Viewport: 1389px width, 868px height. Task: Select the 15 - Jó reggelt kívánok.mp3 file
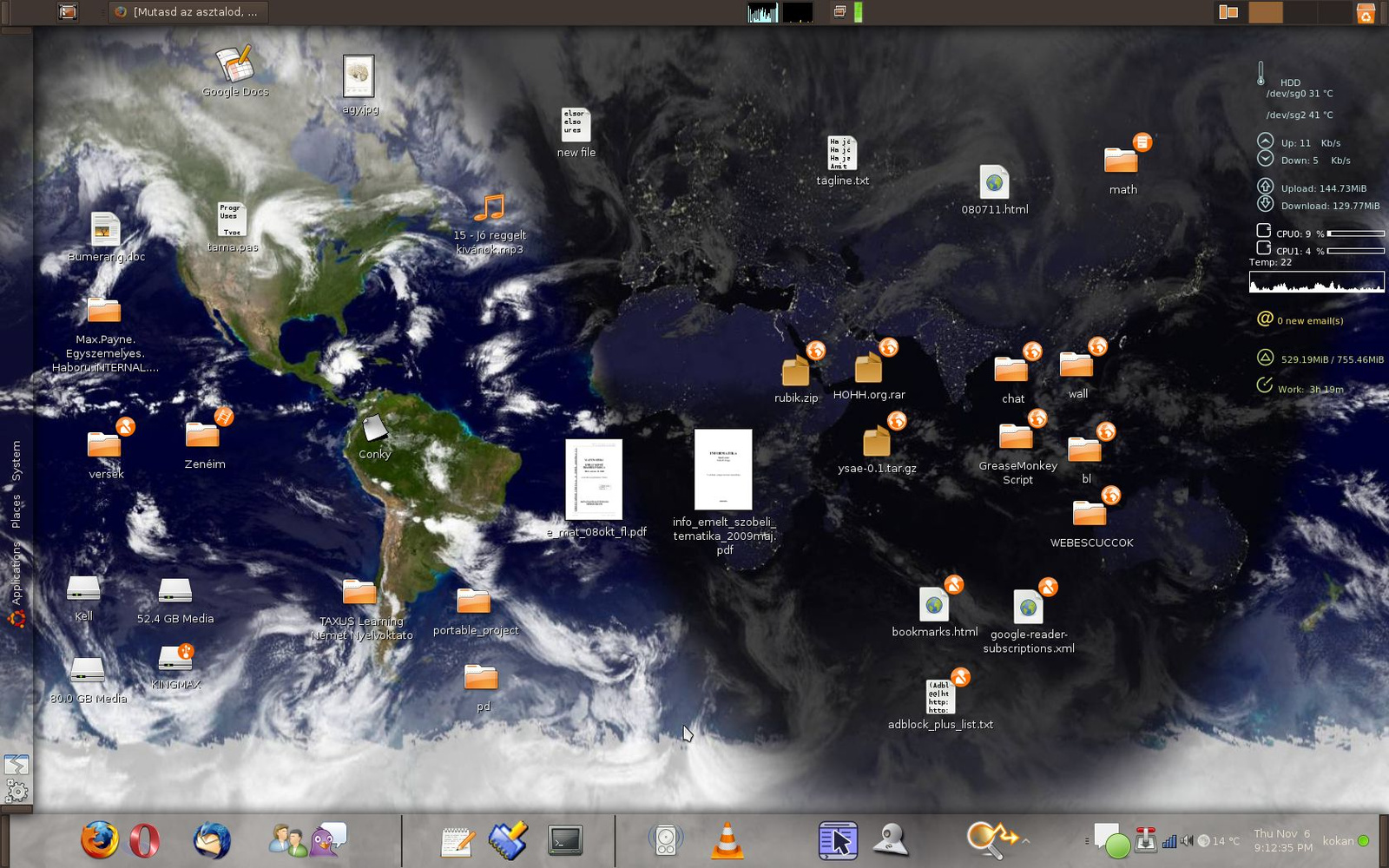(490, 223)
